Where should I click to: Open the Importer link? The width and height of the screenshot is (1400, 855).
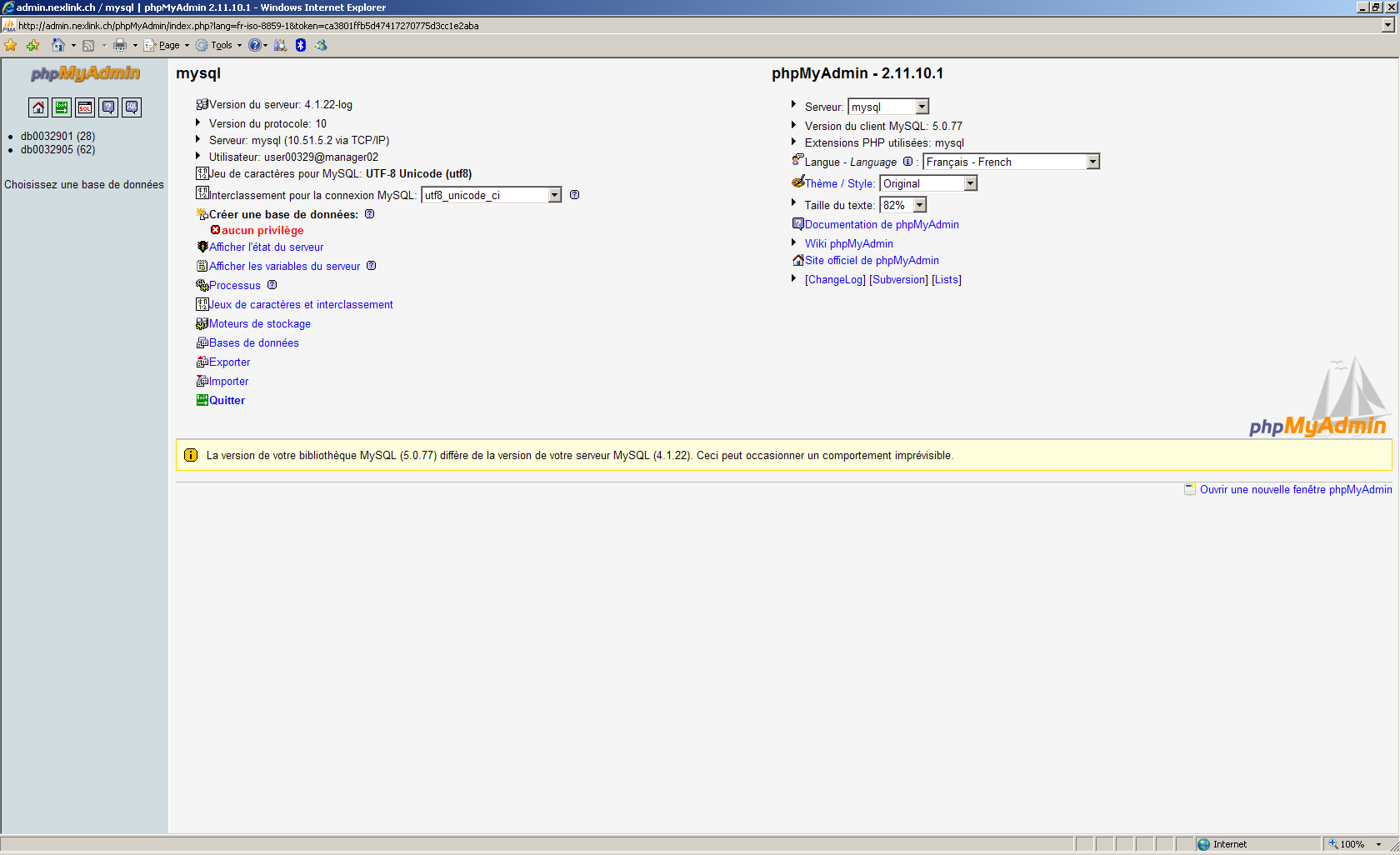tap(228, 381)
